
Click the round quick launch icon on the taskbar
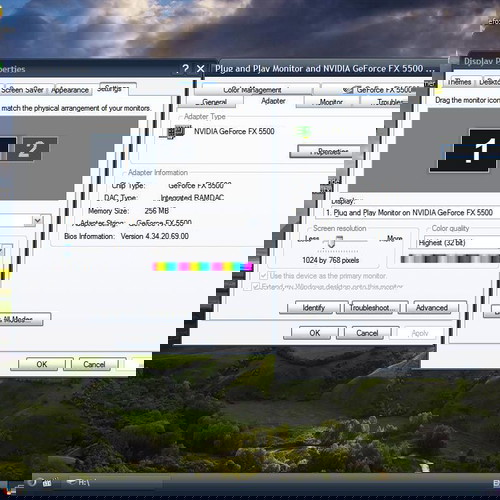pyautogui.click(x=32, y=483)
